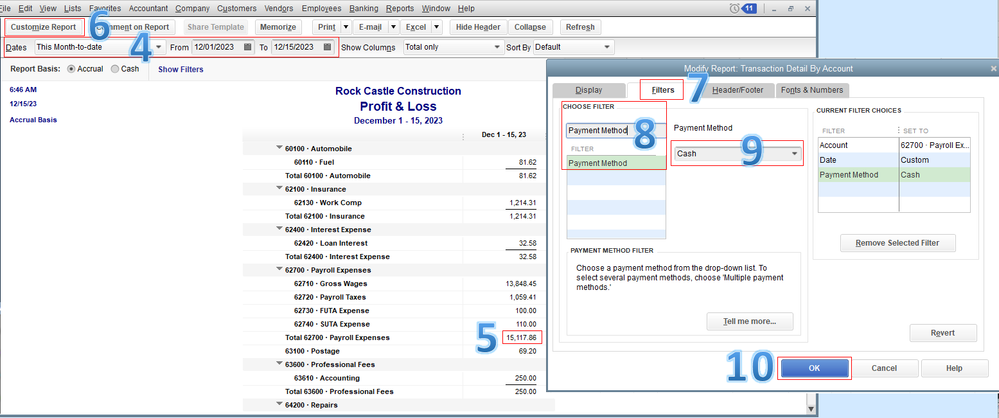Select Cash report basis
Screen dimensions: 999x418
[x=114, y=69]
